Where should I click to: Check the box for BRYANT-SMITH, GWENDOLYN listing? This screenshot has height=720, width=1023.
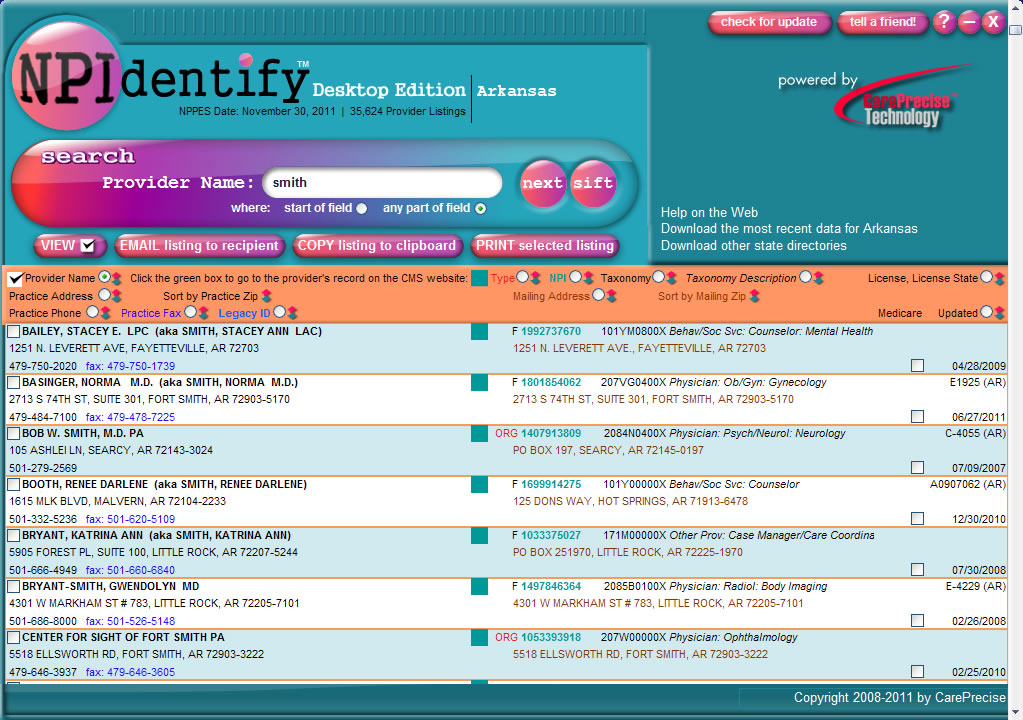click(13, 586)
